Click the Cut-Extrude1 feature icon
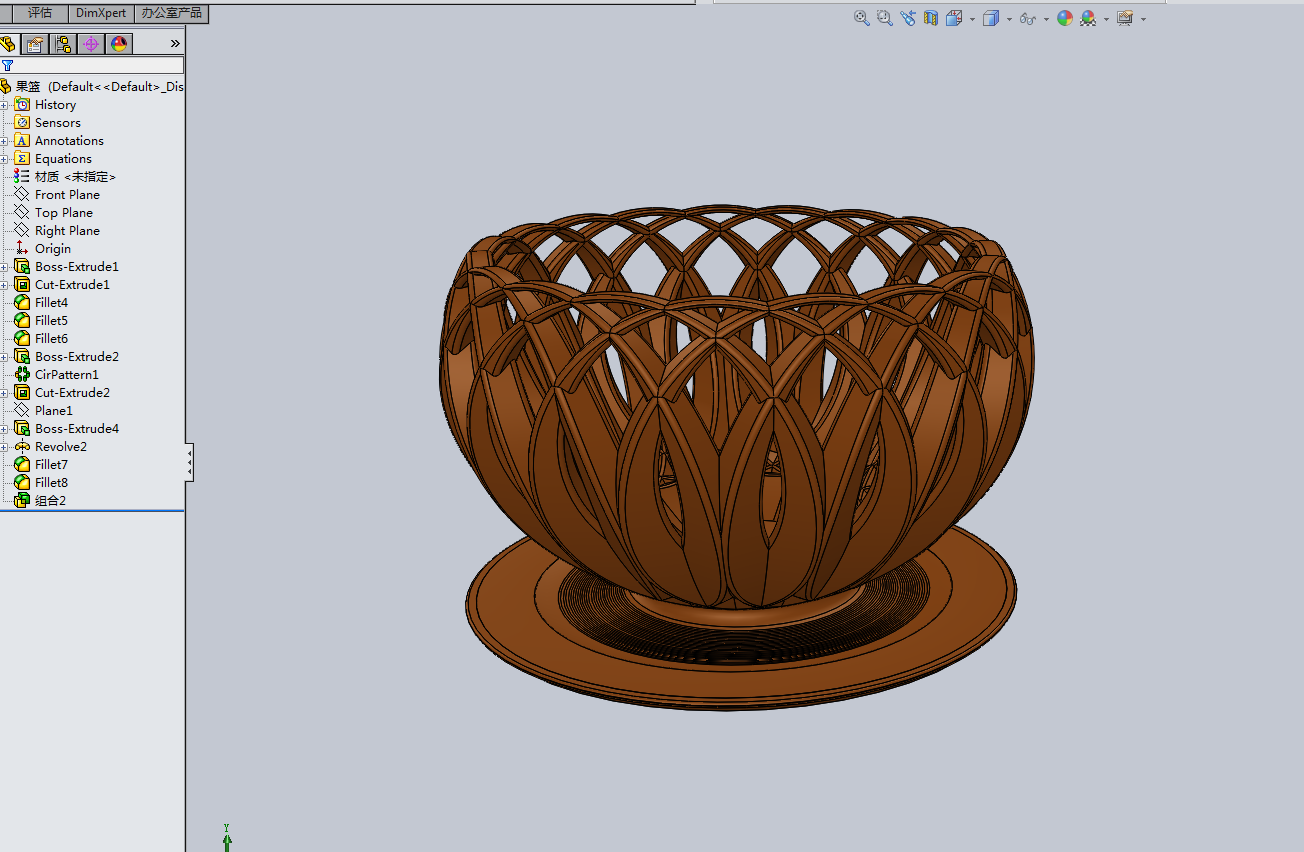 (x=22, y=285)
